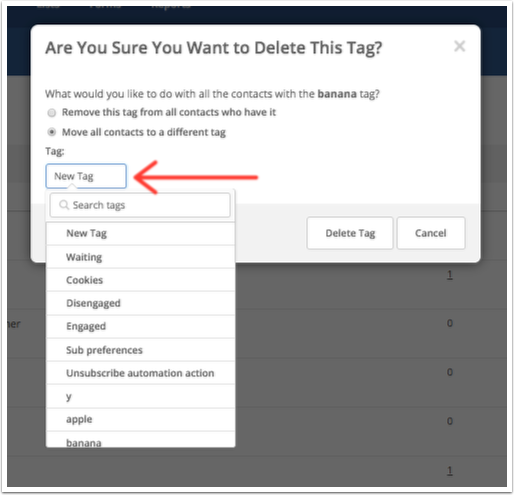Open the bottom row count 1 link
514x495 pixels.
coord(450,471)
